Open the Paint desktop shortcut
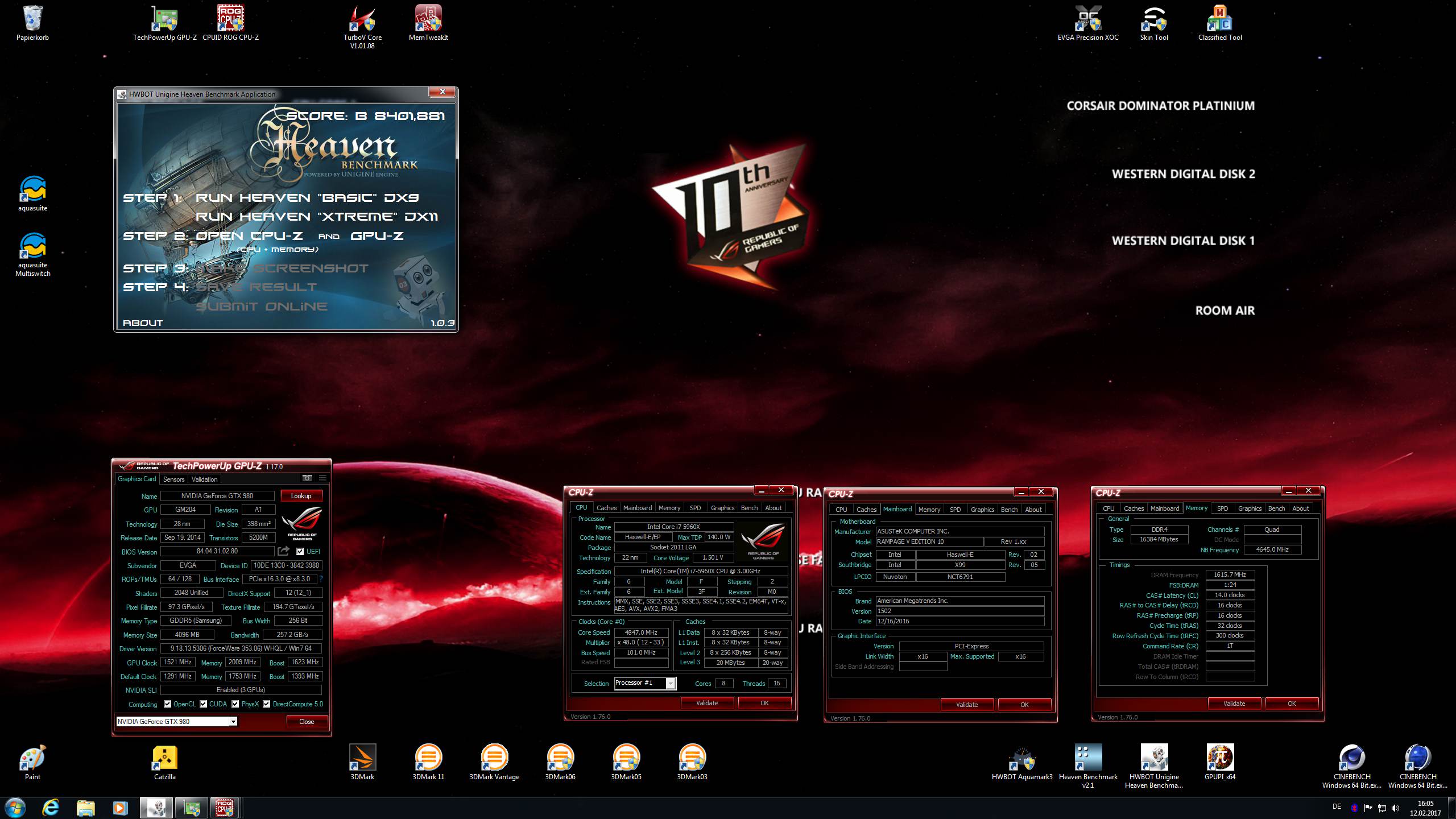1456x819 pixels. tap(32, 762)
